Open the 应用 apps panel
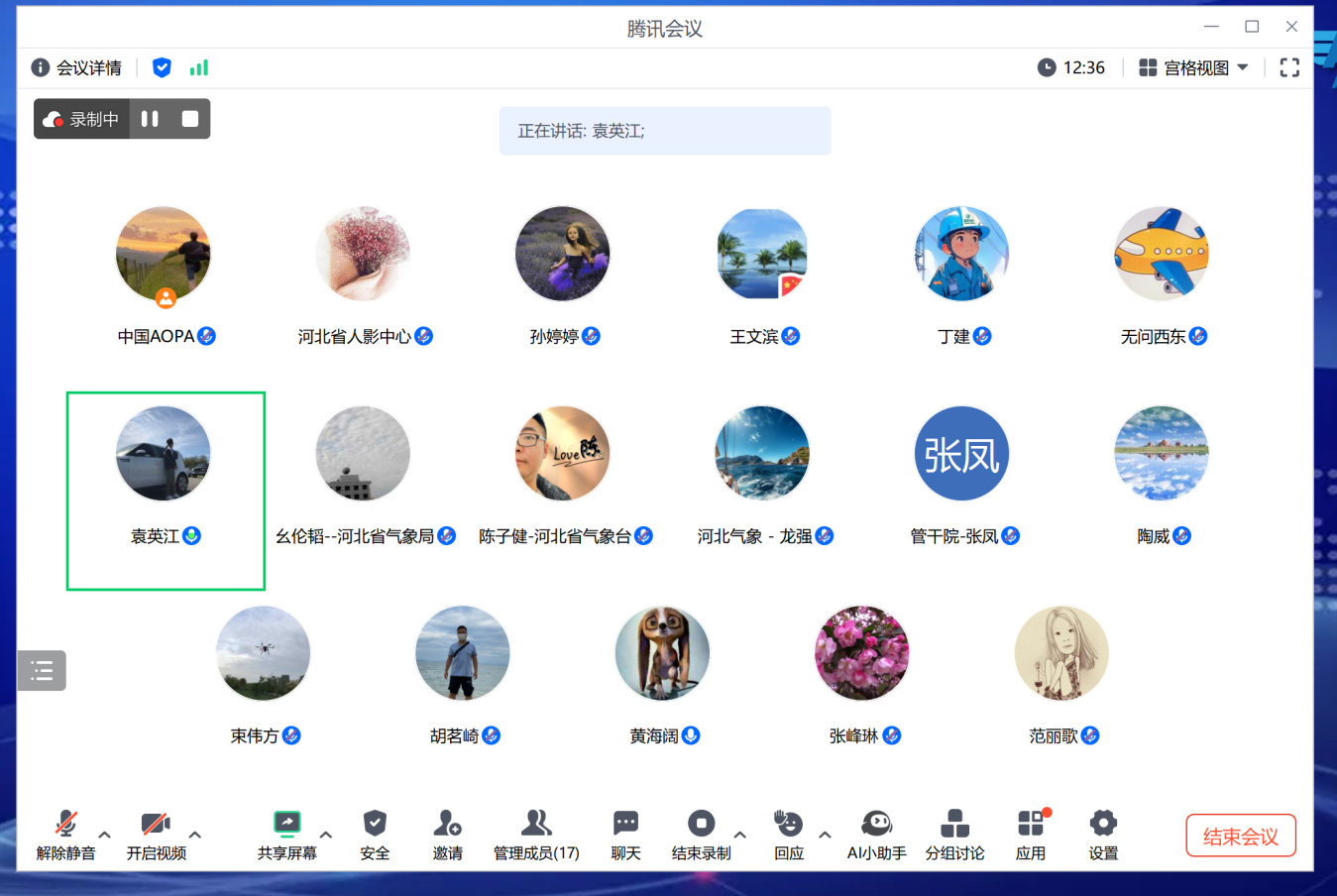Screen dimensions: 1337x896 pos(1031,833)
